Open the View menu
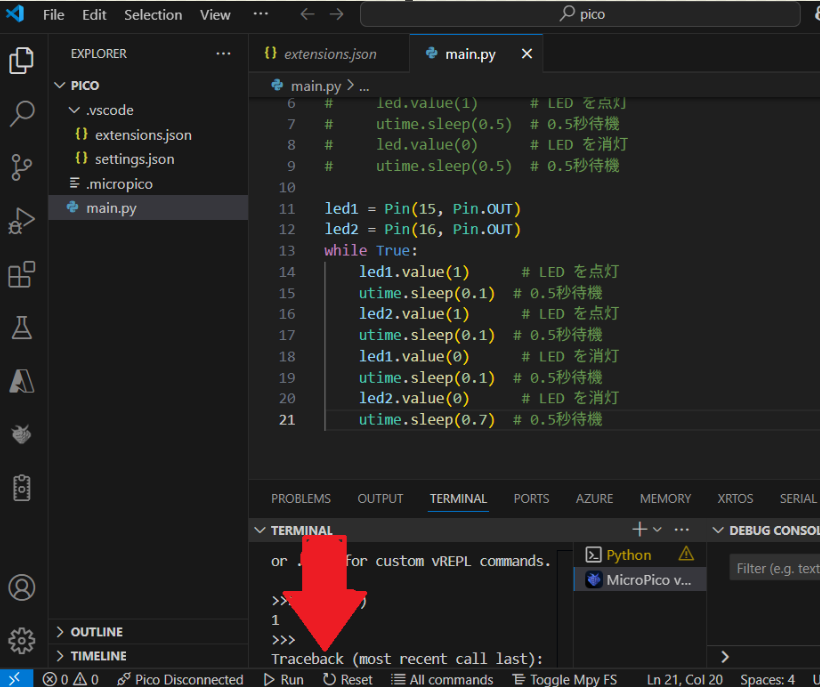820x687 pixels. pos(215,15)
